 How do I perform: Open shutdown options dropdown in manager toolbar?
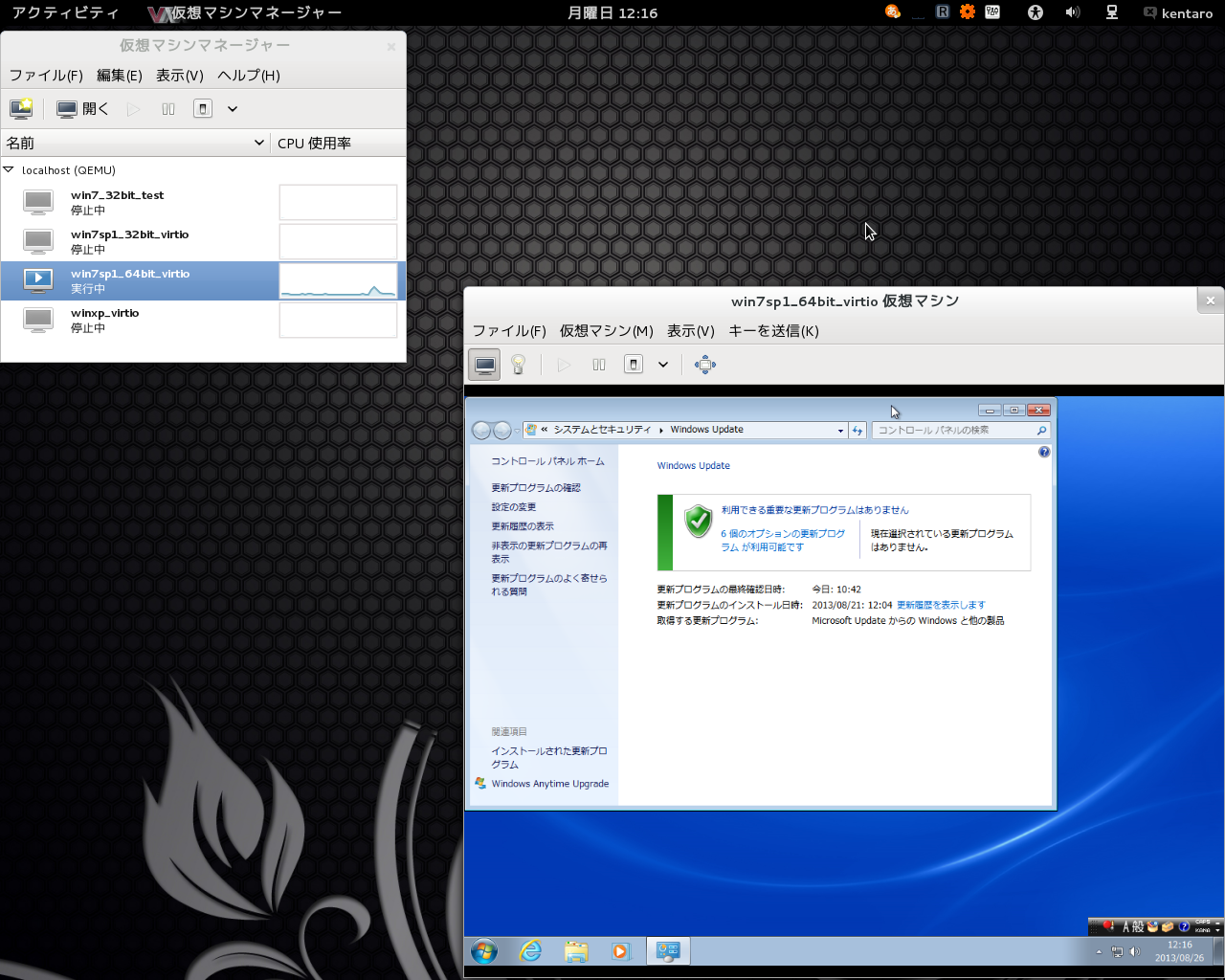click(233, 109)
